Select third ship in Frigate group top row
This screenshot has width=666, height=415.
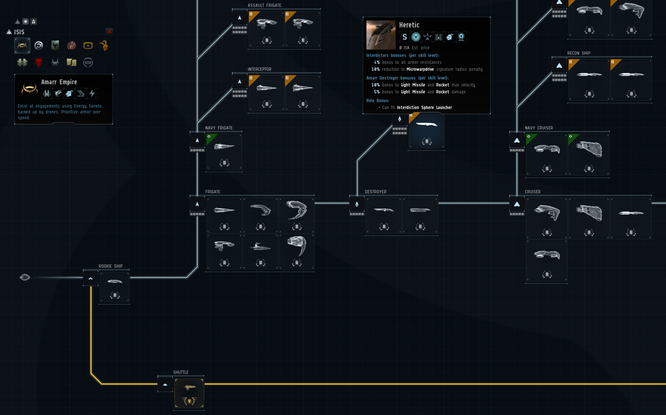(x=296, y=215)
